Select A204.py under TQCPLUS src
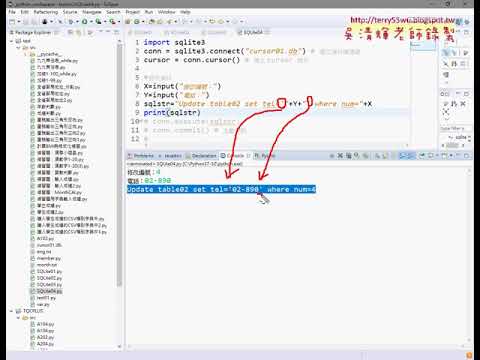Viewport: 480px width, 360px height. [42, 344]
